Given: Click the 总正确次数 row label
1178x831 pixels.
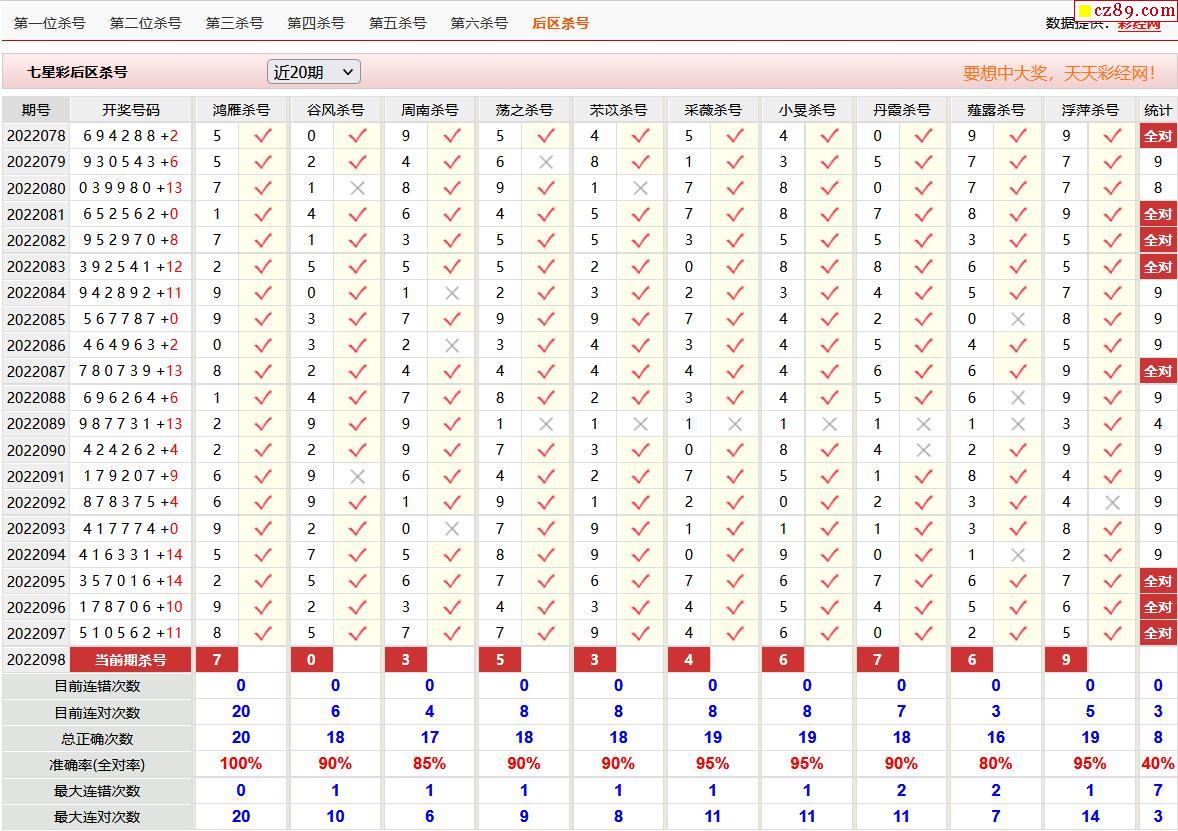Looking at the screenshot, I should pos(97,739).
